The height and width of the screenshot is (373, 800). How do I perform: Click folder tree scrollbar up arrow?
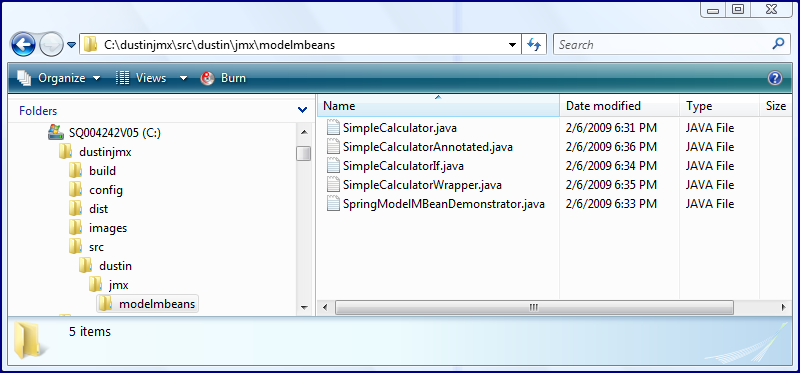click(304, 132)
